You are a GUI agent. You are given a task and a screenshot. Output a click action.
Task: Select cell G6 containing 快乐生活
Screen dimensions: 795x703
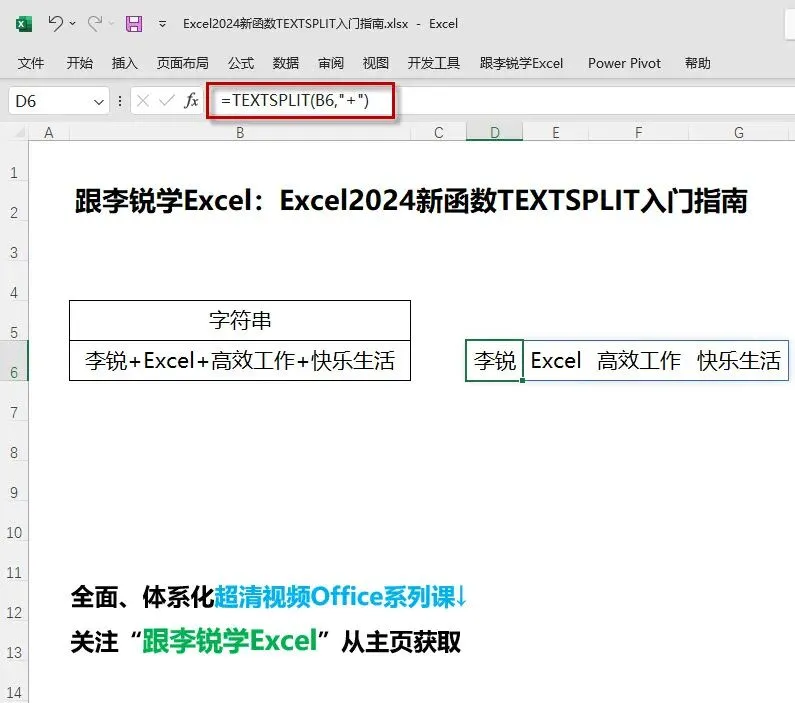tap(739, 361)
